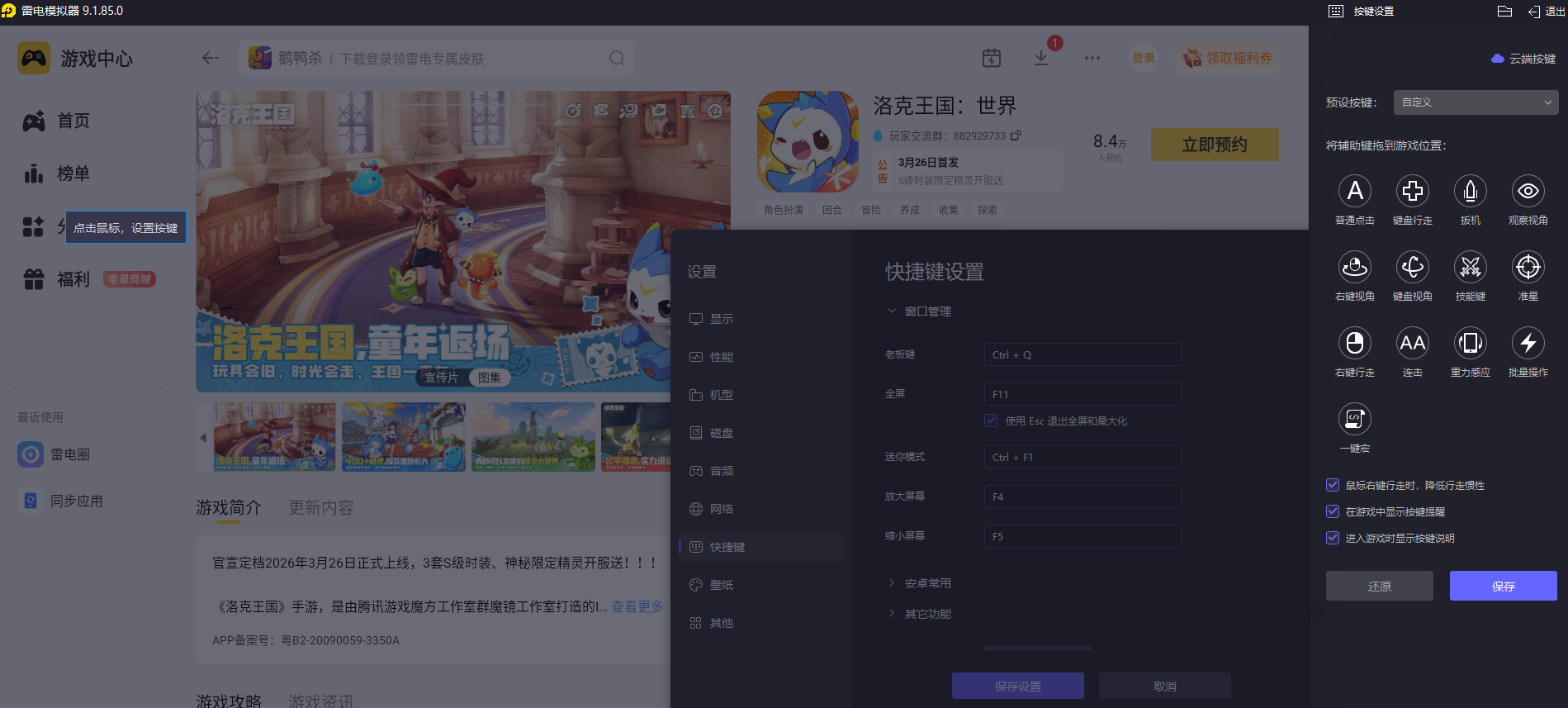The height and width of the screenshot is (708, 1568).
Task: Select the 技能键 crossed swords icon
Action: [x=1470, y=267]
